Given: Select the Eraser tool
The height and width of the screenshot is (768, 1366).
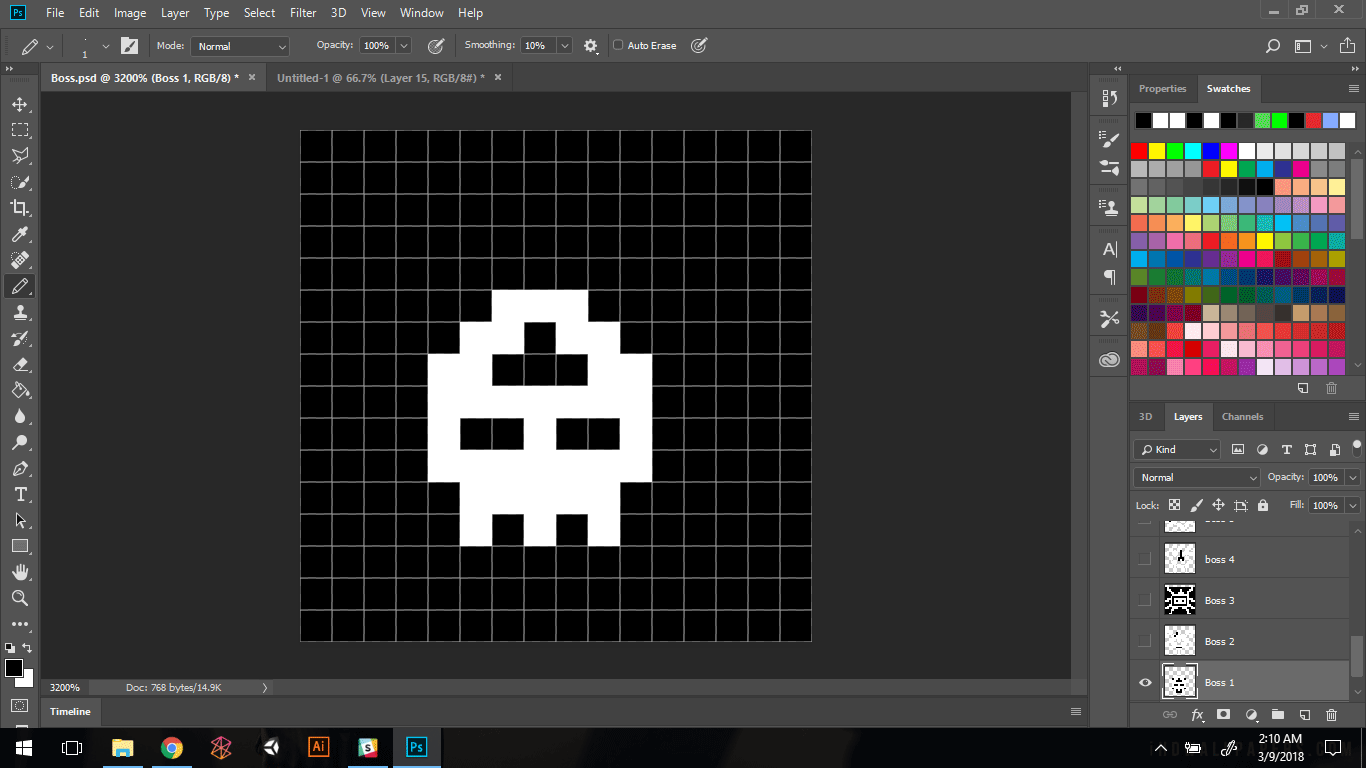Looking at the screenshot, I should click(19, 365).
